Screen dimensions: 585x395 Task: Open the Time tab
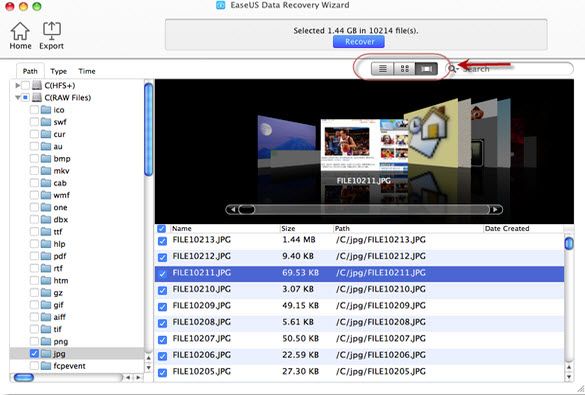pos(87,71)
